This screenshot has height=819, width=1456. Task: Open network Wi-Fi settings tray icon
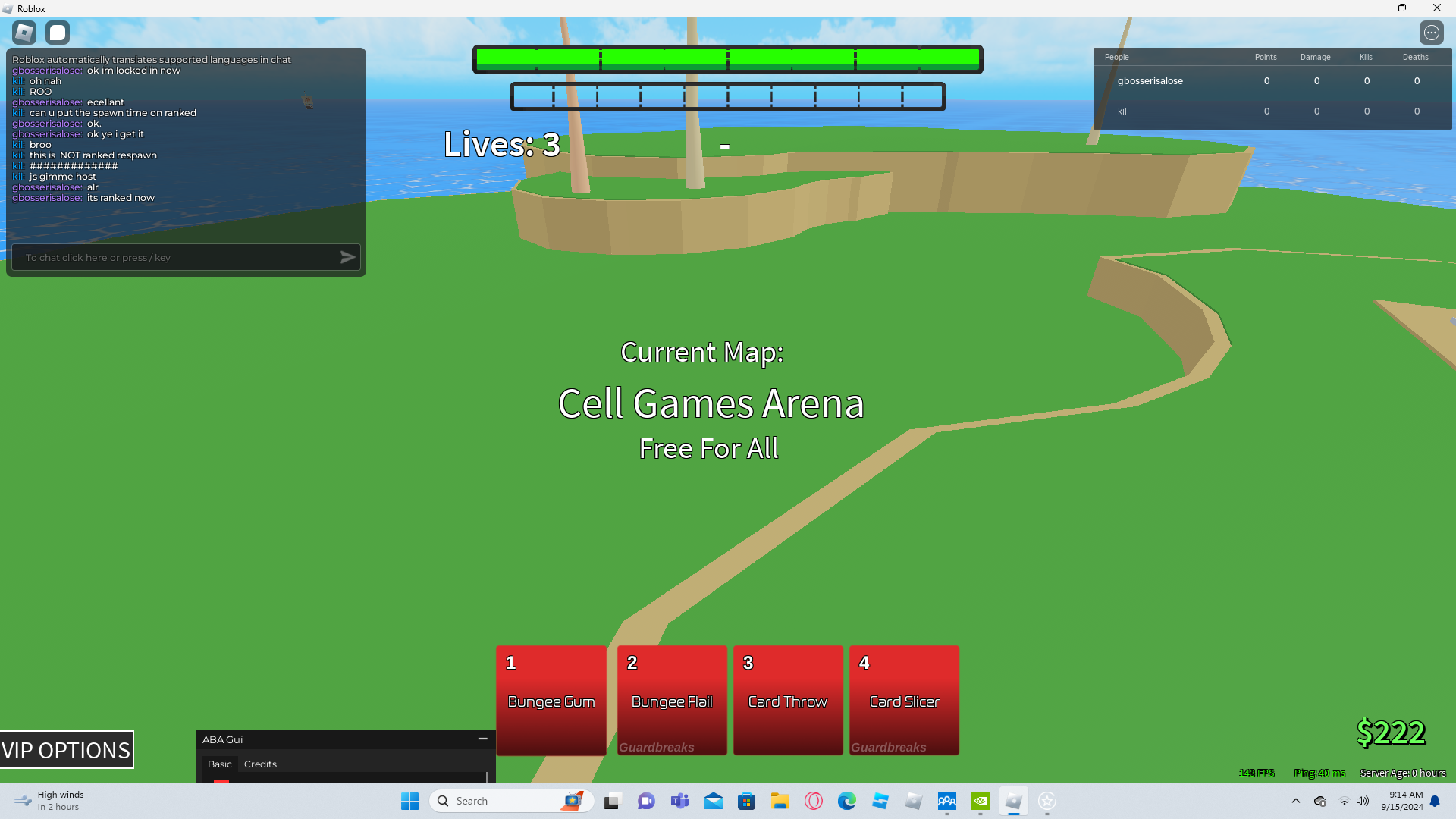(1345, 801)
